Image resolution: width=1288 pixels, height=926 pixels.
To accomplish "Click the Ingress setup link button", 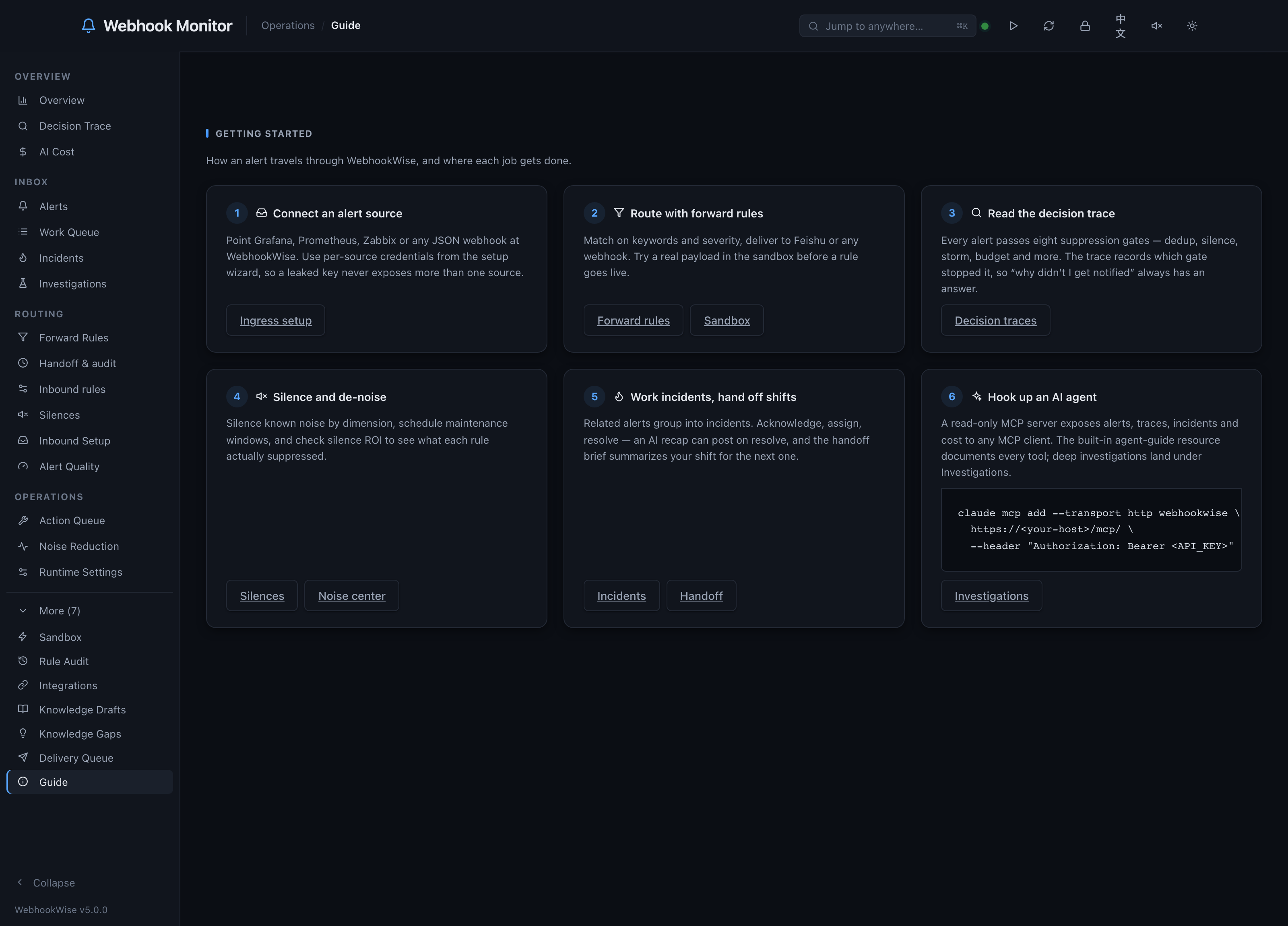I will [275, 320].
